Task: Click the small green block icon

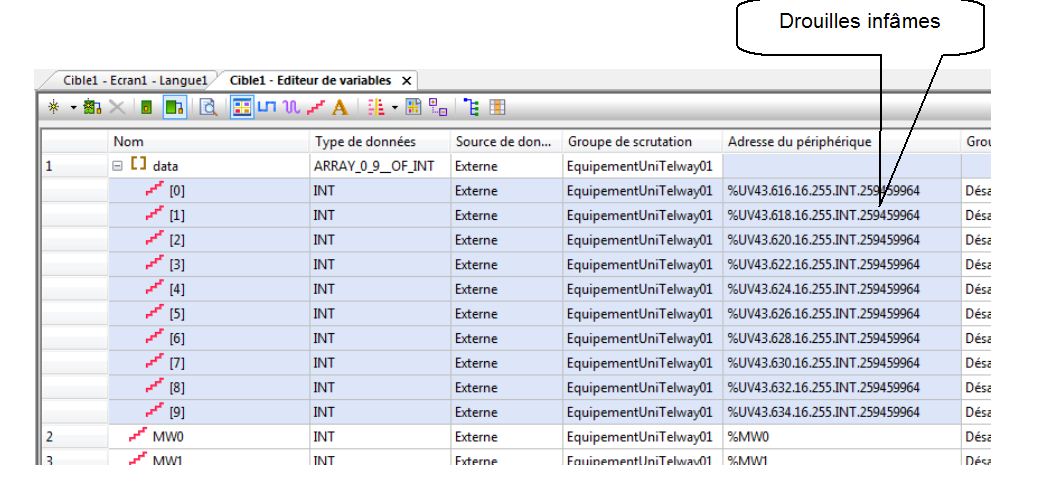Action: [x=146, y=107]
